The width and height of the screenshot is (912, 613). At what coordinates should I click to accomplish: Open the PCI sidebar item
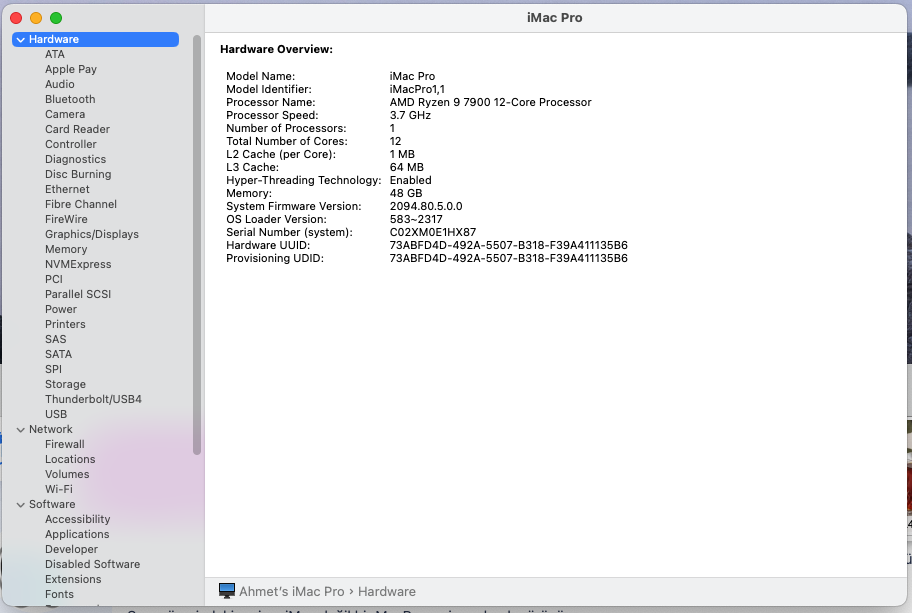pyautogui.click(x=54, y=279)
